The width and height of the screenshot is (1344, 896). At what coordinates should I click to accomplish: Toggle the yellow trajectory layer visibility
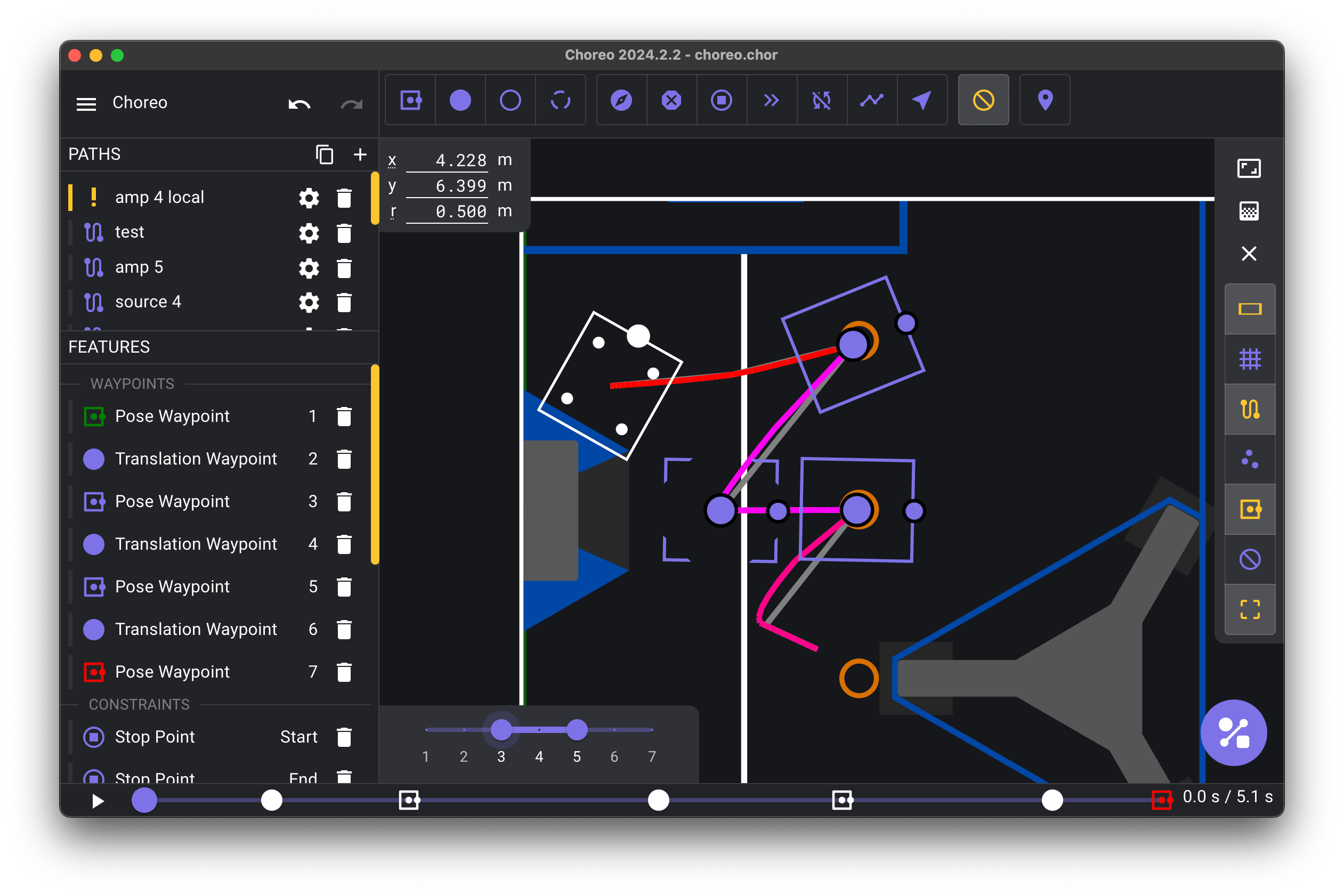point(1250,409)
